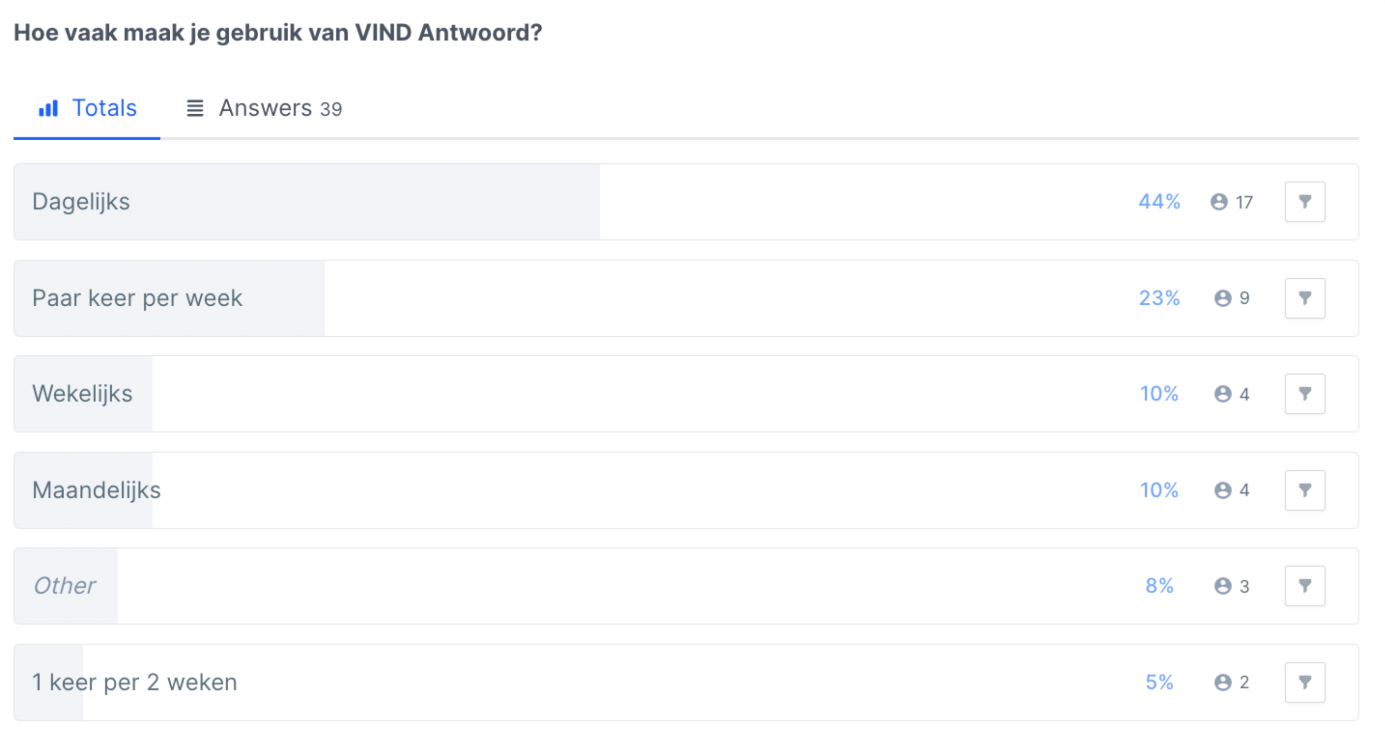Viewport: 1385px width, 745px height.
Task: Click the Maandelijks answer label
Action: pyautogui.click(x=96, y=490)
